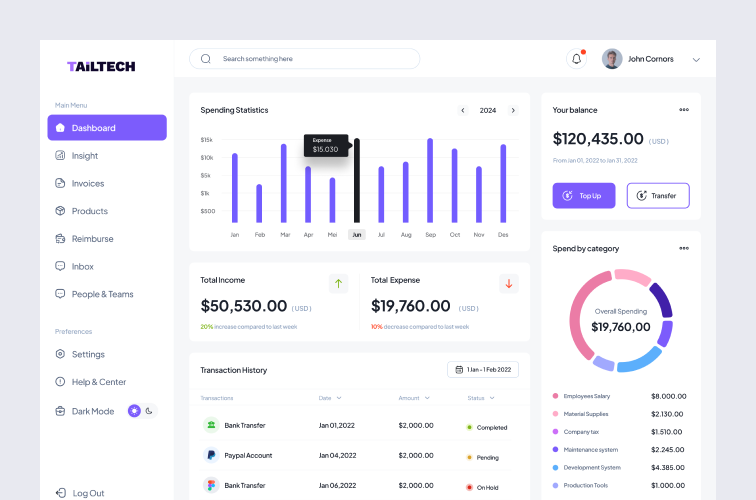Click the Total Income up-arrow icon
756x500 pixels.
click(338, 283)
